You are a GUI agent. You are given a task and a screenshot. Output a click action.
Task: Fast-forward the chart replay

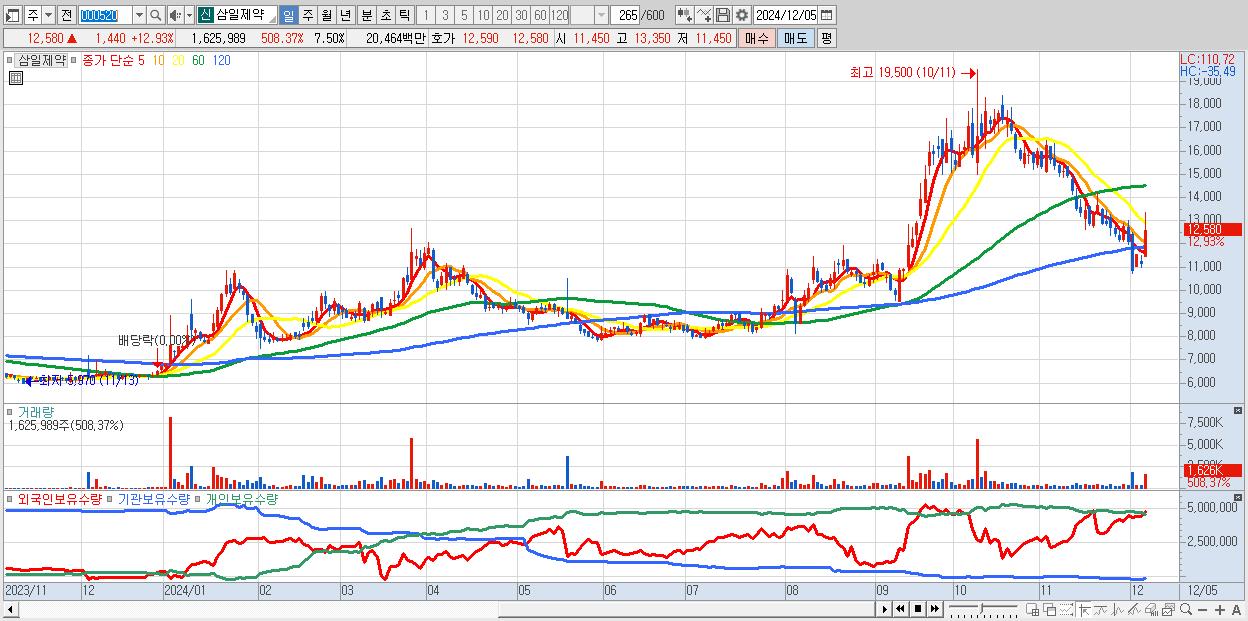934,608
